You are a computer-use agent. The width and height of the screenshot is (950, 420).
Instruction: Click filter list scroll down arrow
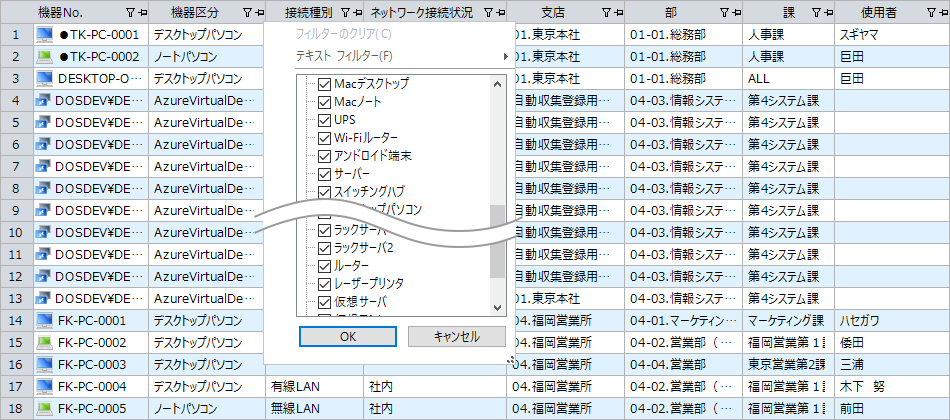(497, 308)
